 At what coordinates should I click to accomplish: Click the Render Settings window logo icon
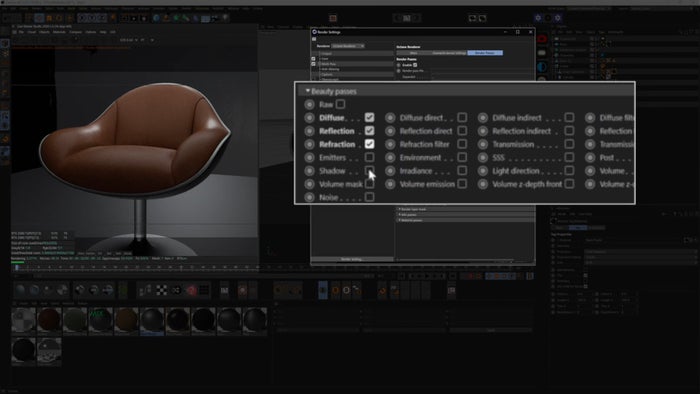coord(314,32)
